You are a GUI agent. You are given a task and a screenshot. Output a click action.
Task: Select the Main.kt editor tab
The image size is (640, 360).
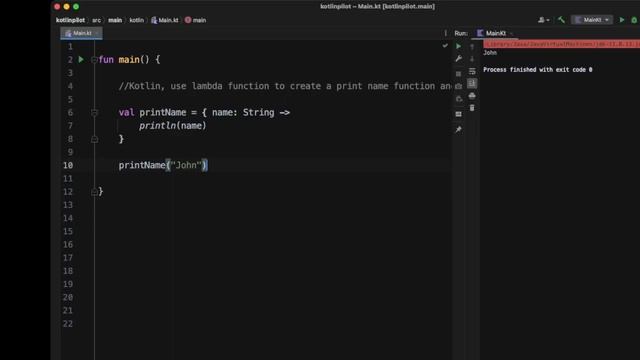click(x=81, y=33)
